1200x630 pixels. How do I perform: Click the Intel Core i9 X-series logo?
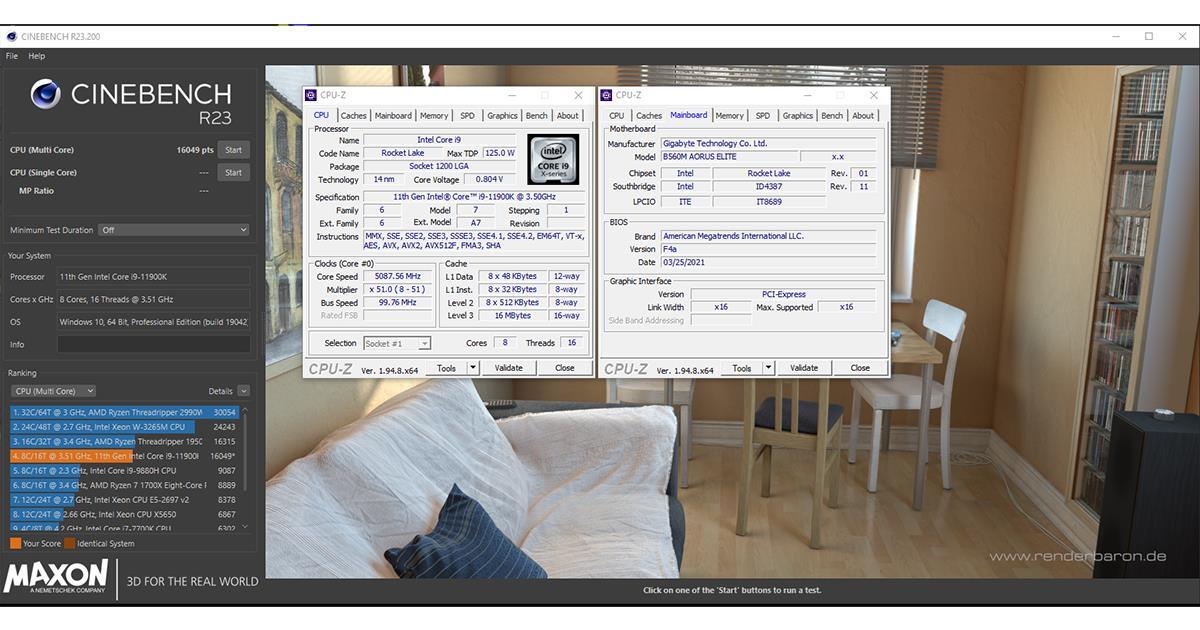[x=553, y=159]
